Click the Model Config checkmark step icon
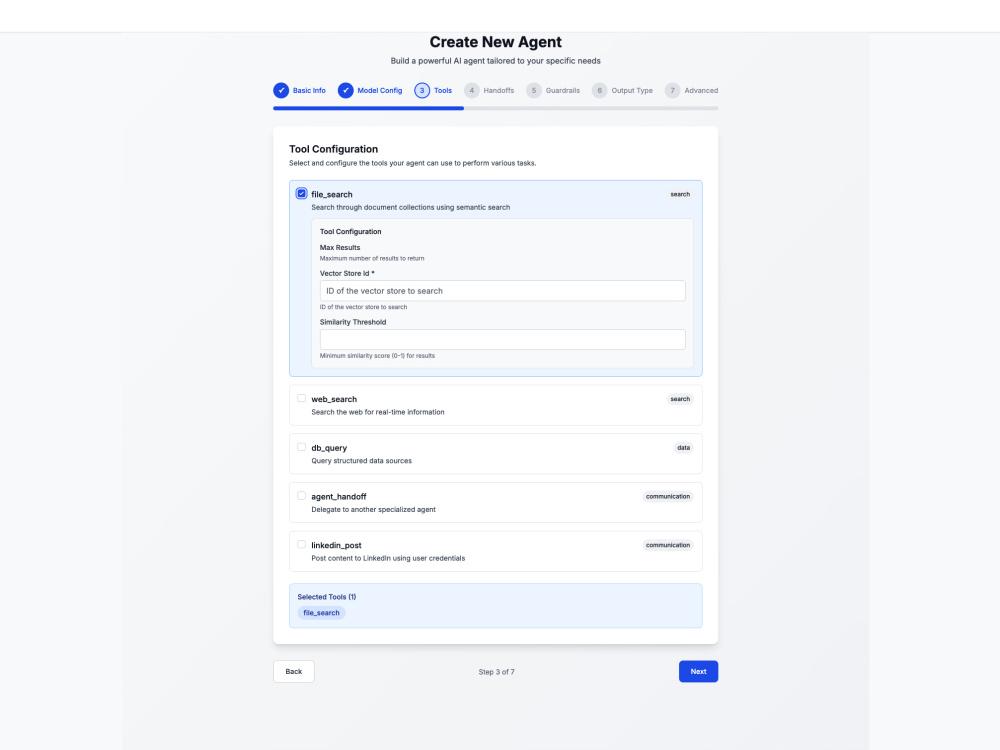The height and width of the screenshot is (750, 1000). point(346,91)
